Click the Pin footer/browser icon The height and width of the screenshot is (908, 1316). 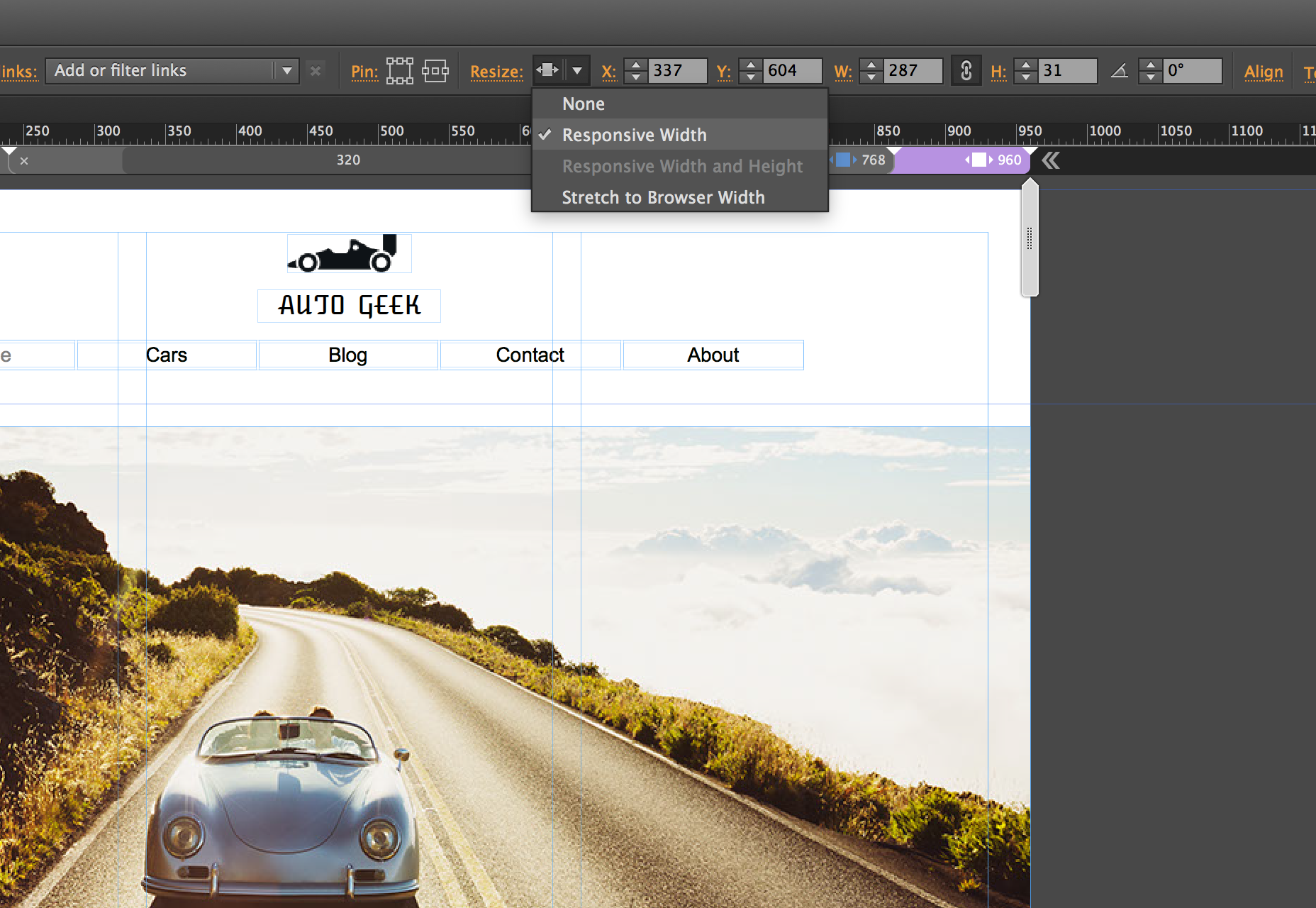coord(435,71)
